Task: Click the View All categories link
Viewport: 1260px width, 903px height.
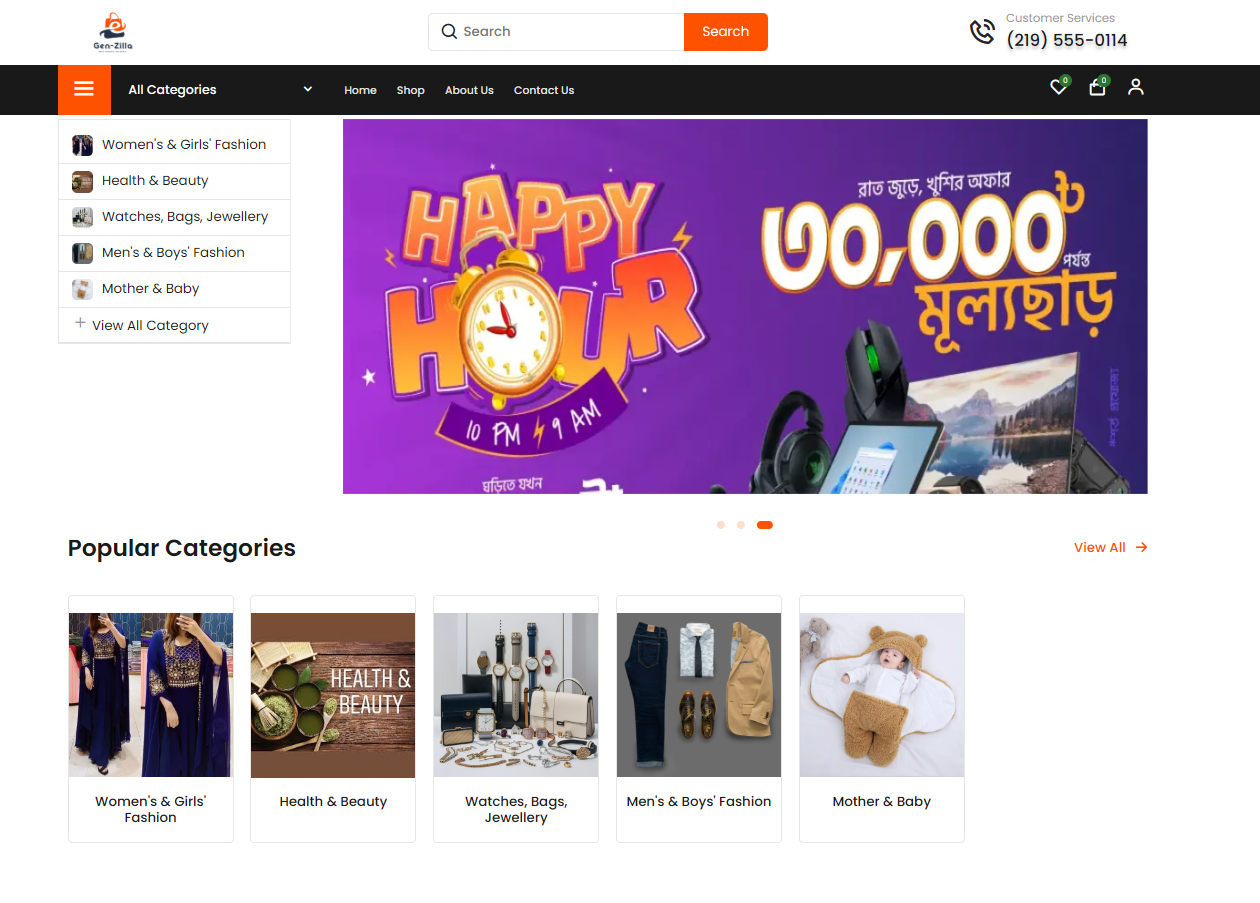Action: pyautogui.click(x=1110, y=547)
